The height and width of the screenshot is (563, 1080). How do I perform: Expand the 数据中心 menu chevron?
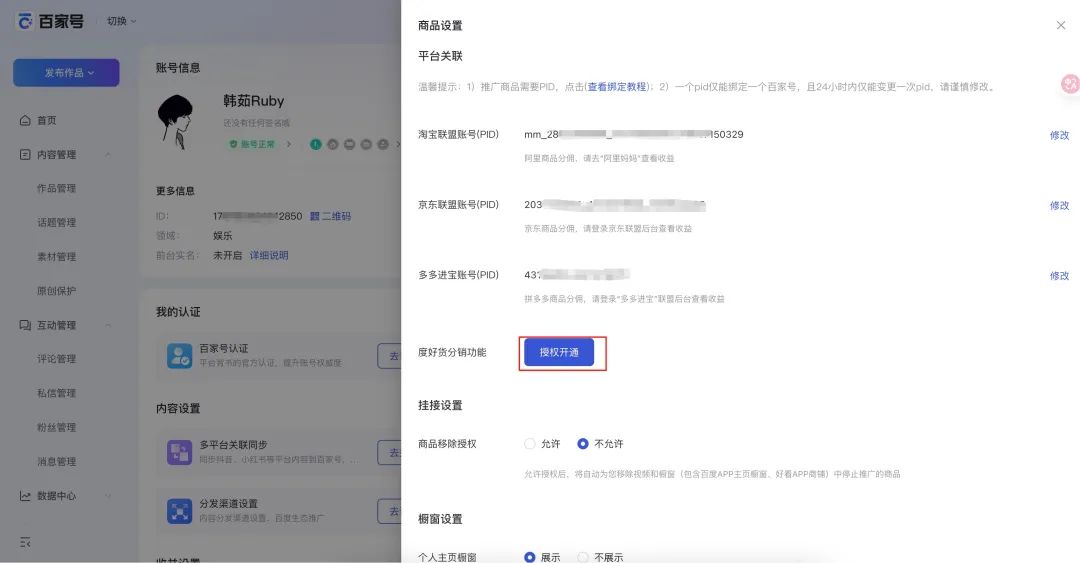point(108,496)
